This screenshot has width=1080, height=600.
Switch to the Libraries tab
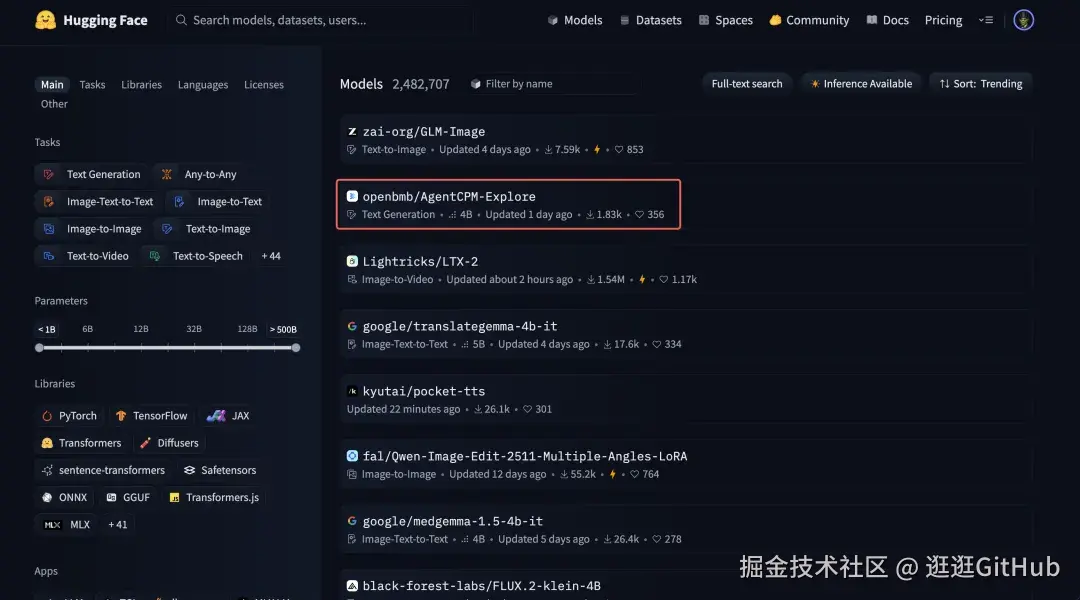pyautogui.click(x=141, y=84)
